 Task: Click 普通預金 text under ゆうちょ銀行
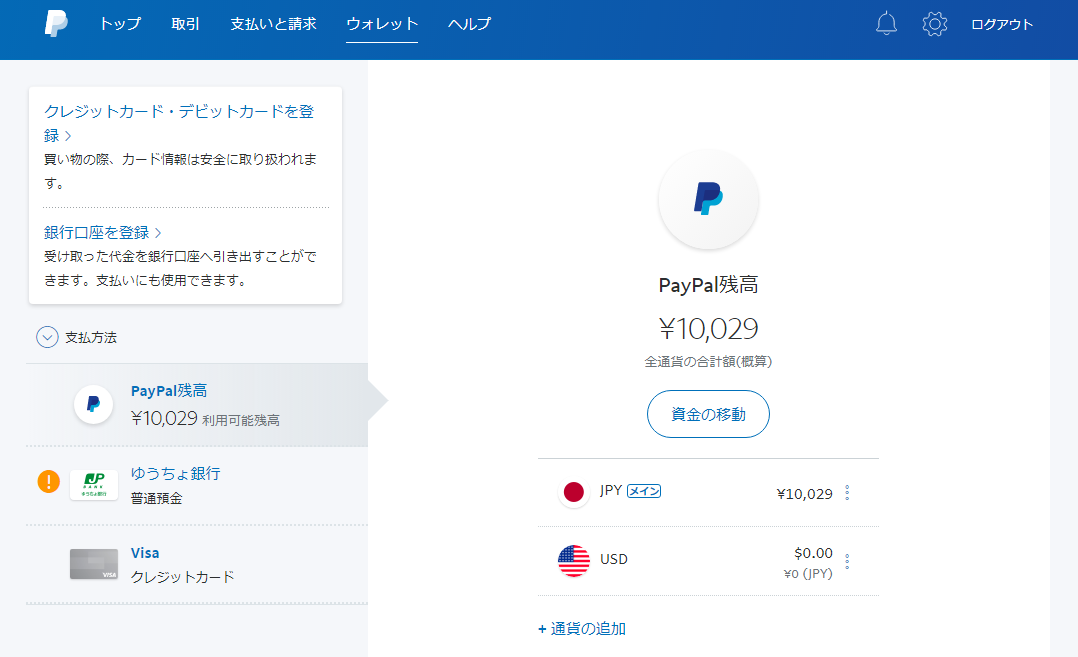coord(157,498)
